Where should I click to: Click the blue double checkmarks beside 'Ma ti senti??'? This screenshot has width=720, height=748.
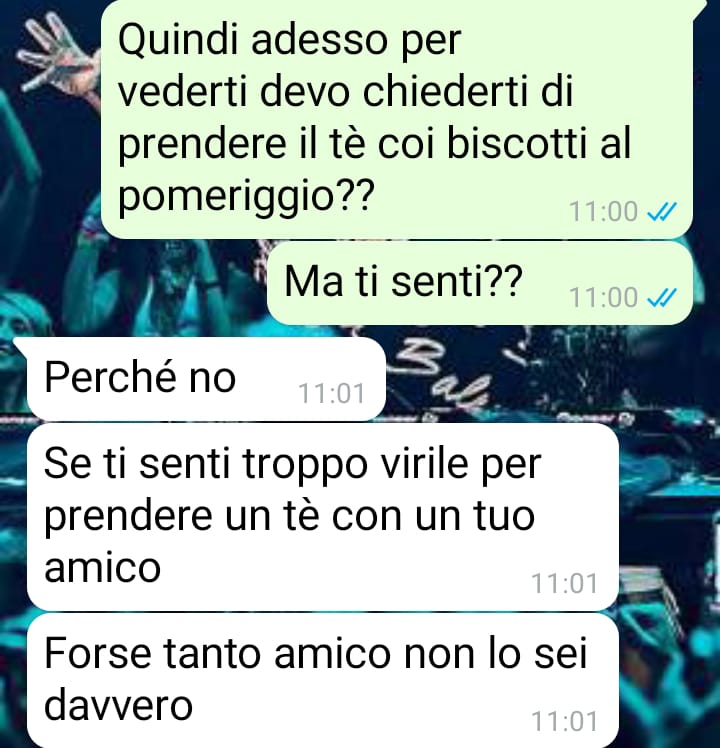tap(662, 298)
